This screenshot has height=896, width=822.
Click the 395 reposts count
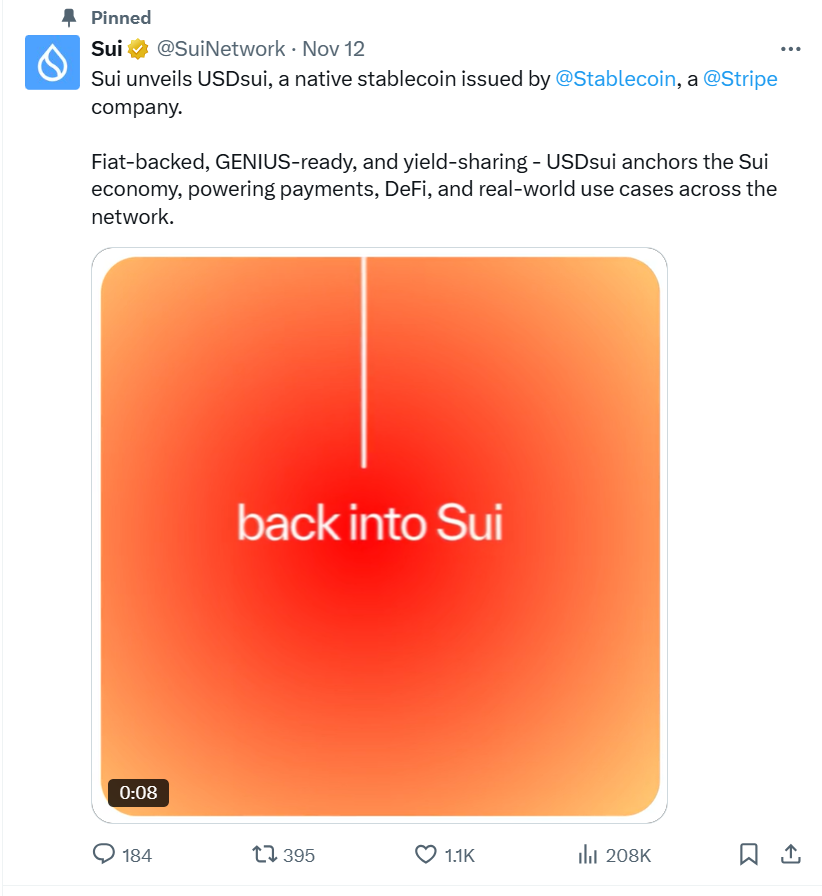298,856
